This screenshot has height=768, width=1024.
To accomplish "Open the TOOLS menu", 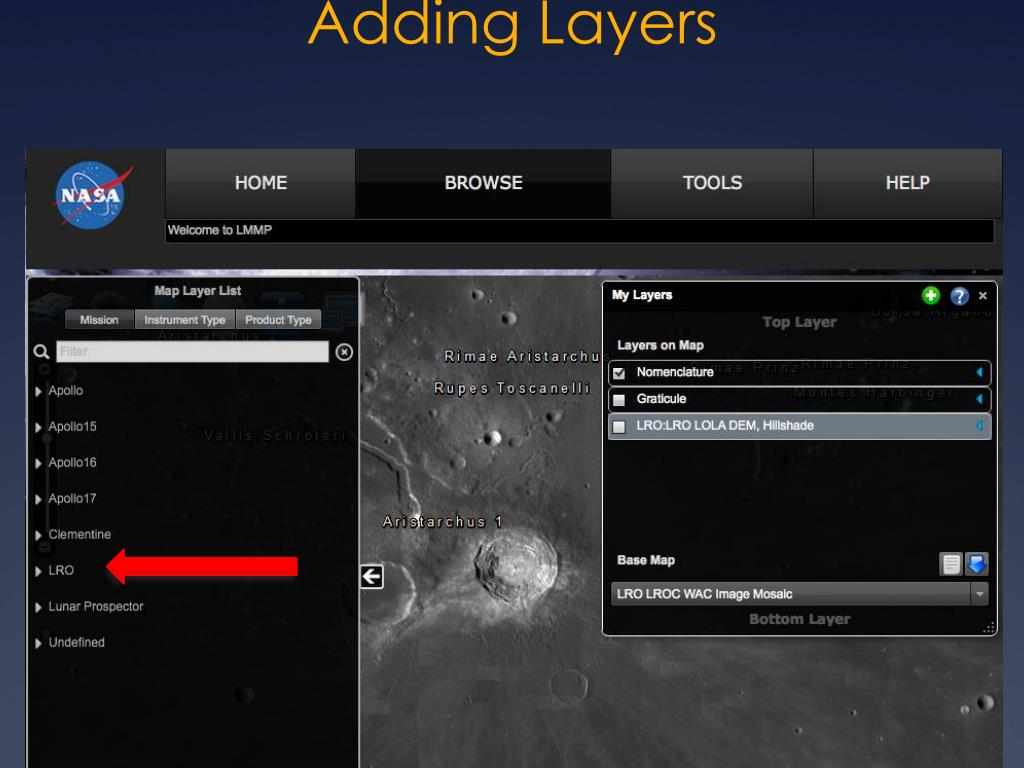I will click(712, 183).
